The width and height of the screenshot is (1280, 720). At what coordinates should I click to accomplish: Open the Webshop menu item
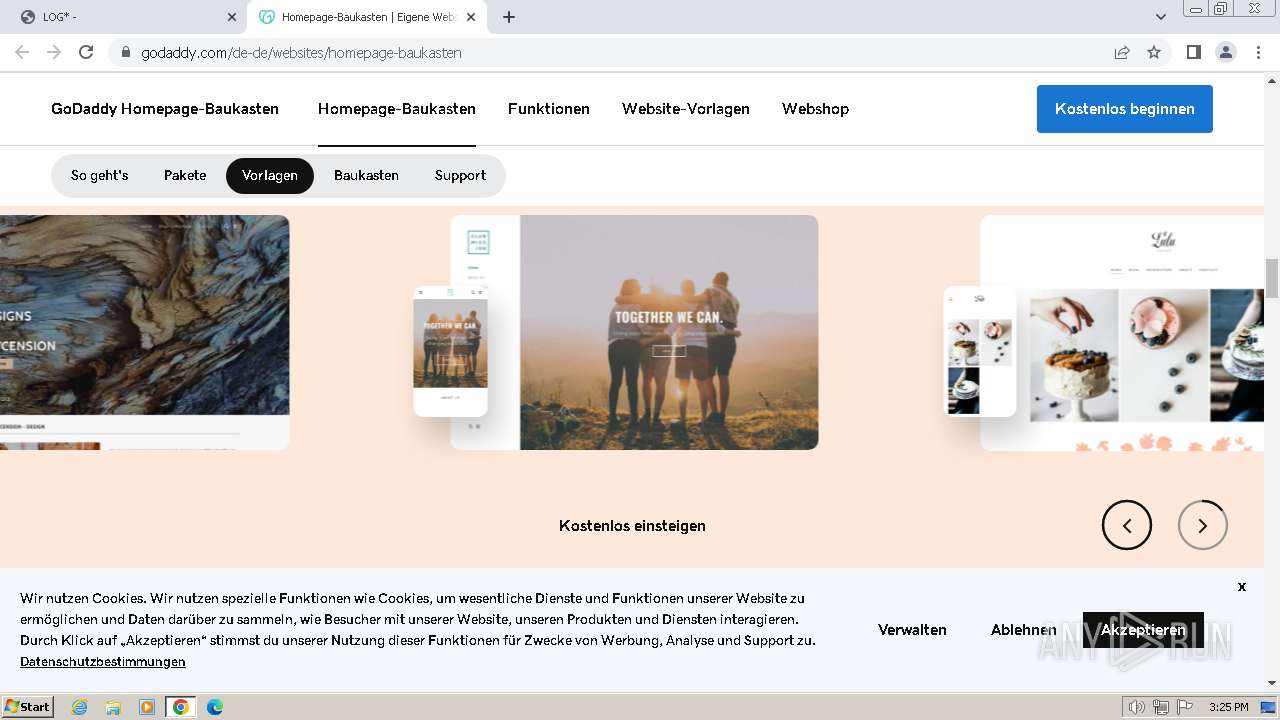coord(815,109)
